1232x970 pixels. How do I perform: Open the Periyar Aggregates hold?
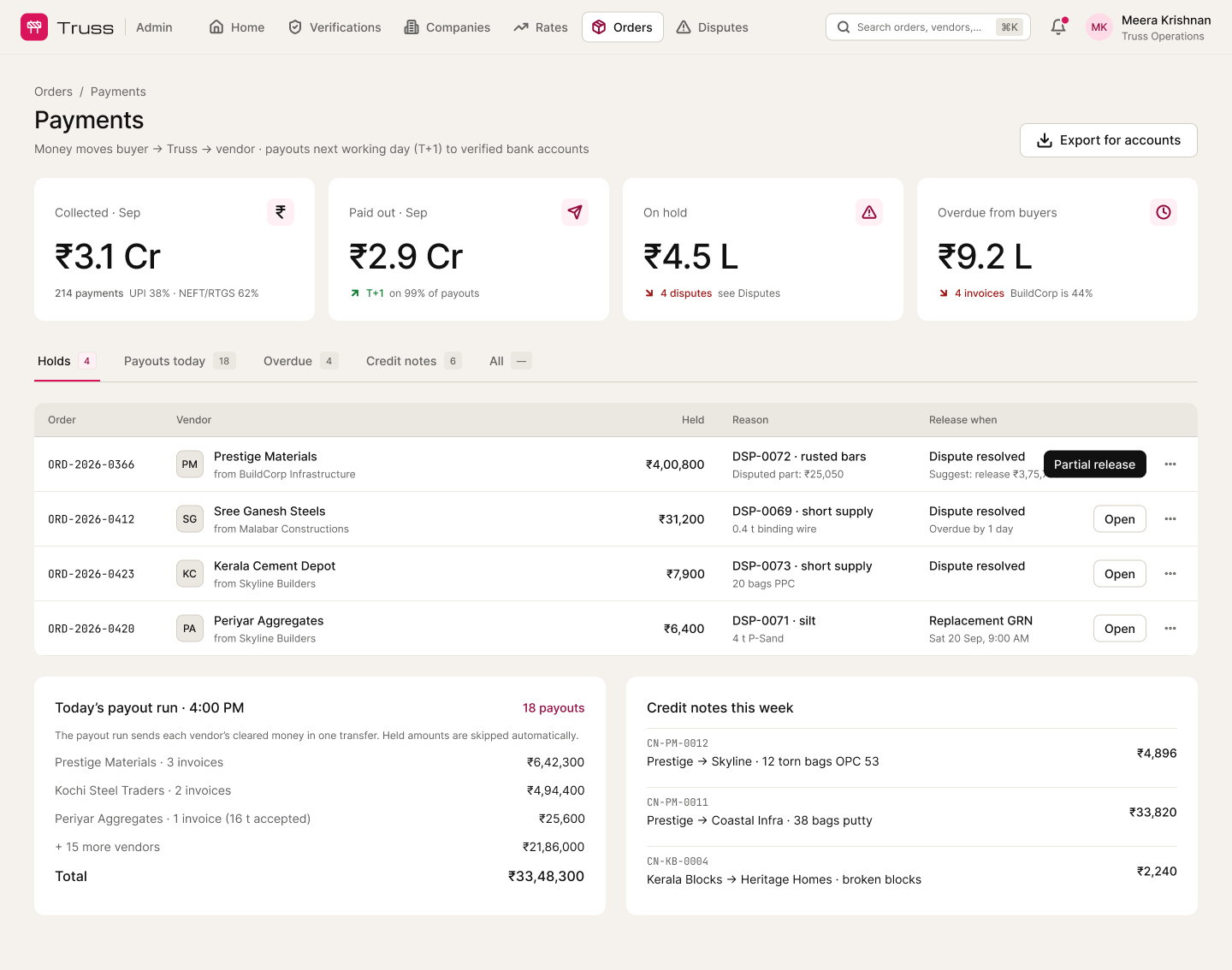click(x=1120, y=629)
